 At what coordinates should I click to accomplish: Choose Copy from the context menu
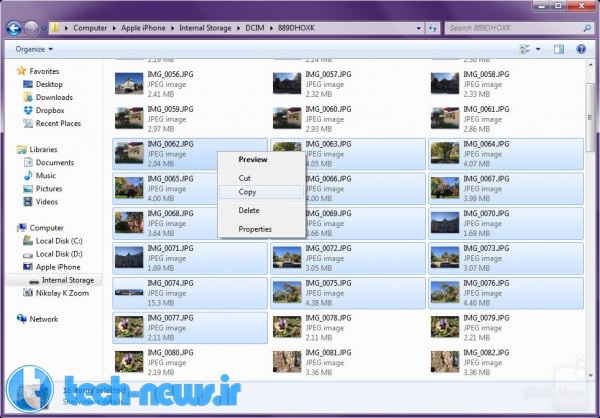[261, 192]
